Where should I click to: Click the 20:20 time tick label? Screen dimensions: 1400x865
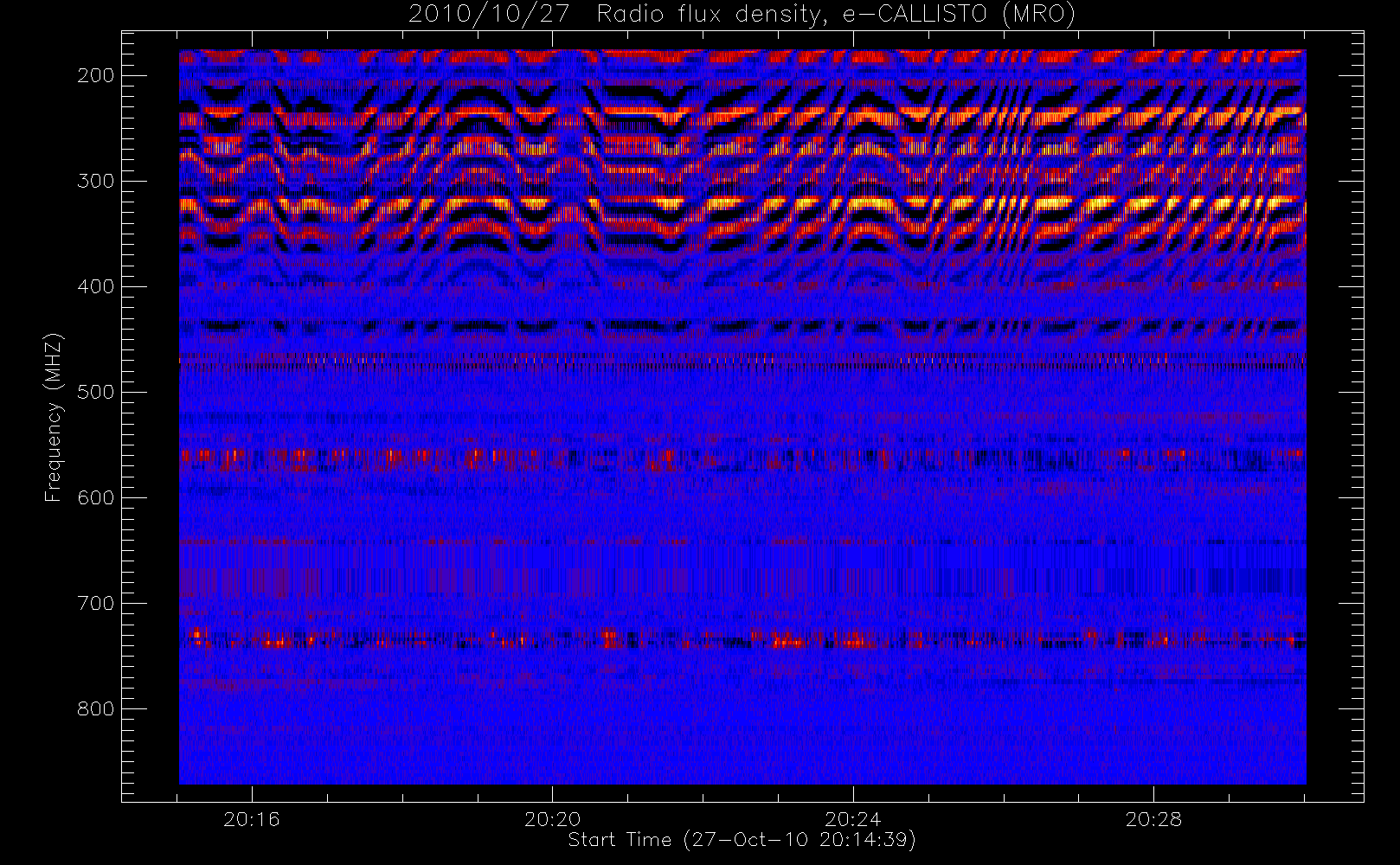click(x=552, y=819)
